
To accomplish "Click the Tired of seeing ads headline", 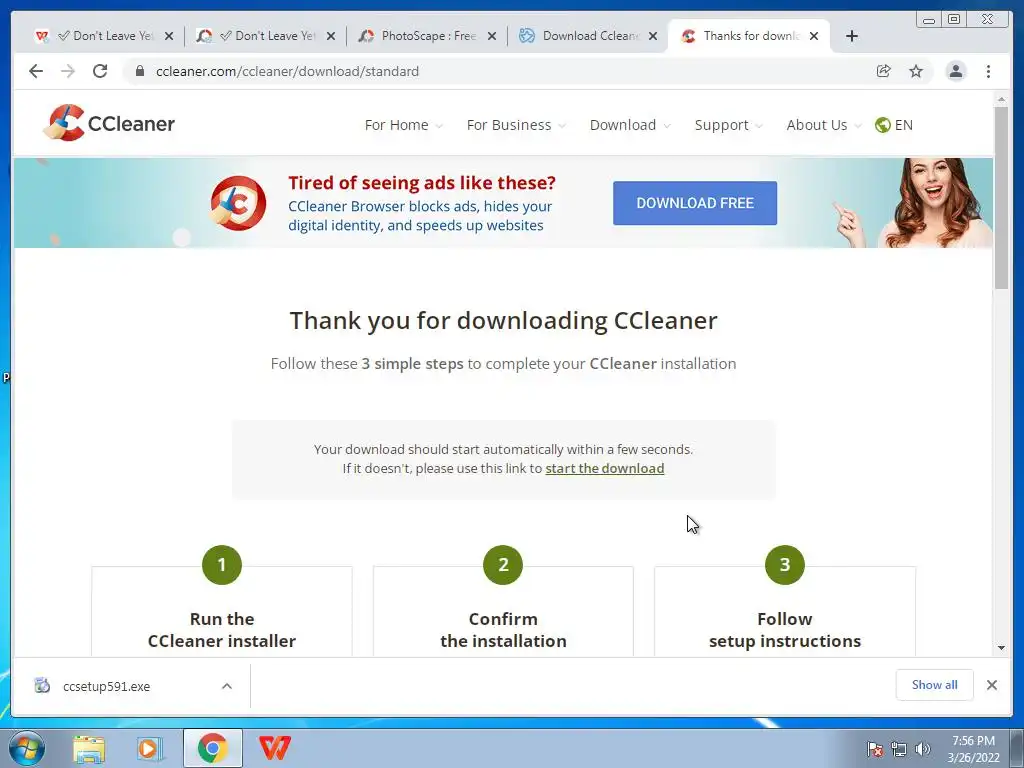I will click(x=422, y=183).
